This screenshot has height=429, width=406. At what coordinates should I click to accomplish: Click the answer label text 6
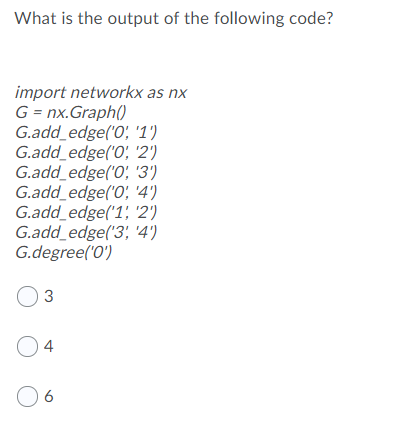pyautogui.click(x=49, y=396)
